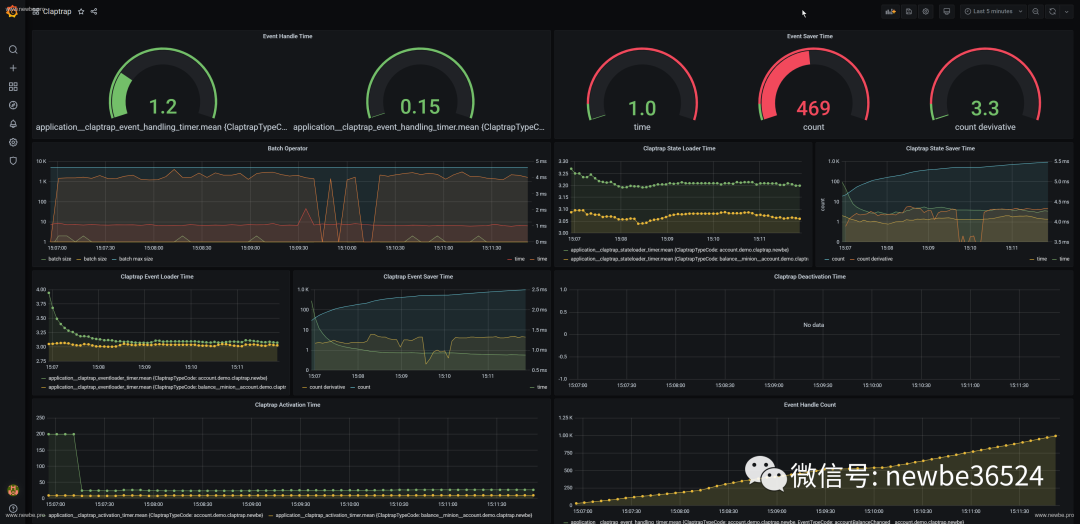The image size is (1080, 524).
Task: Open Explore compass icon in sidebar
Action: (13, 105)
